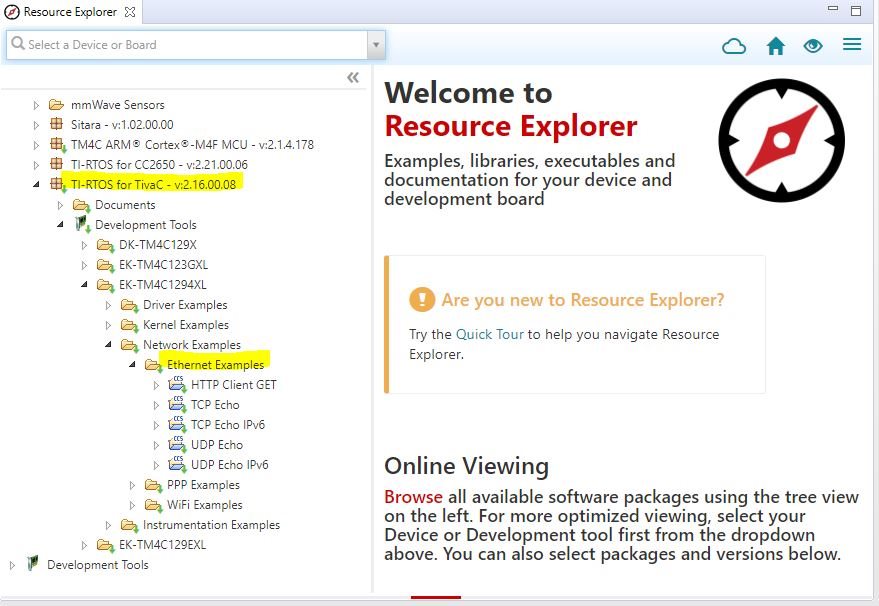Screen dimensions: 879x606
Task: Click the search magnifier icon
Action: pos(18,43)
